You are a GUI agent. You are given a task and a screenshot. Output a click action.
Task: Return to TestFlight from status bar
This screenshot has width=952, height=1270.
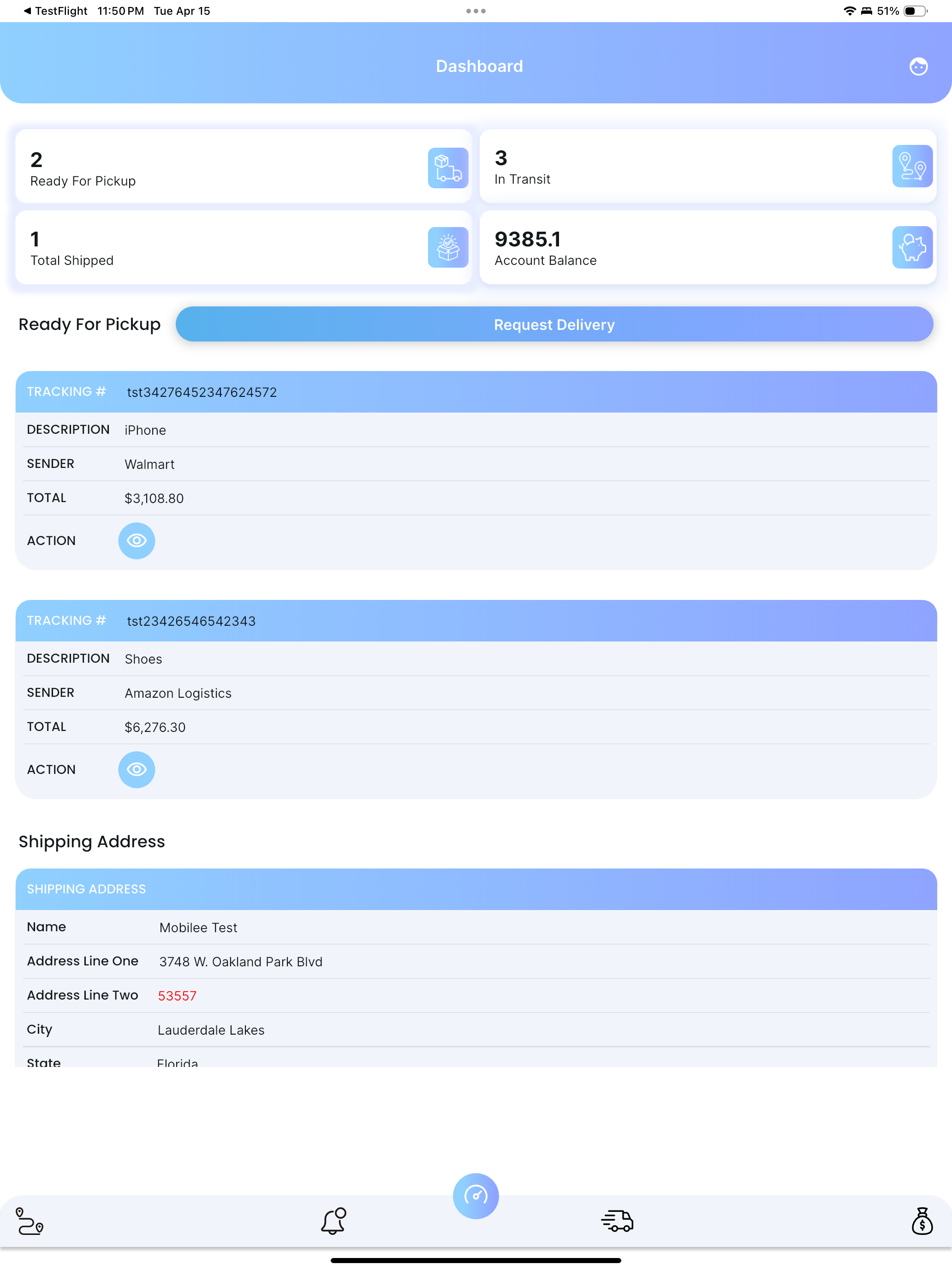[x=55, y=11]
